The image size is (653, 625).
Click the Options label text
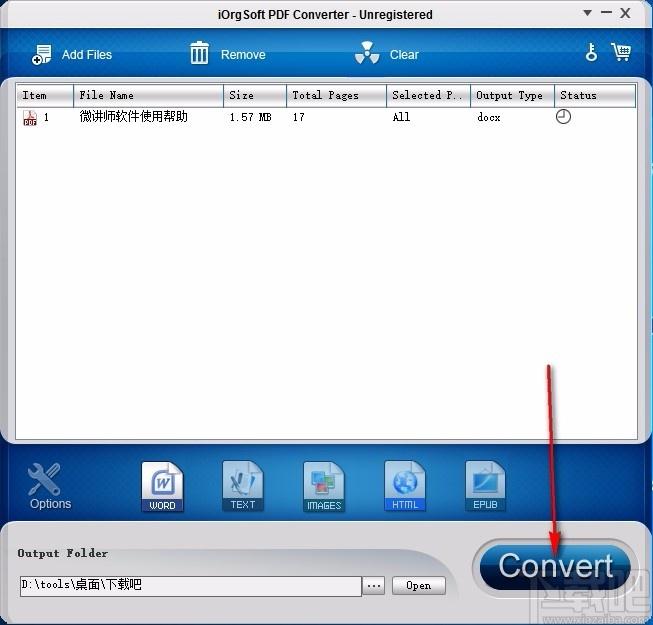coord(50,503)
